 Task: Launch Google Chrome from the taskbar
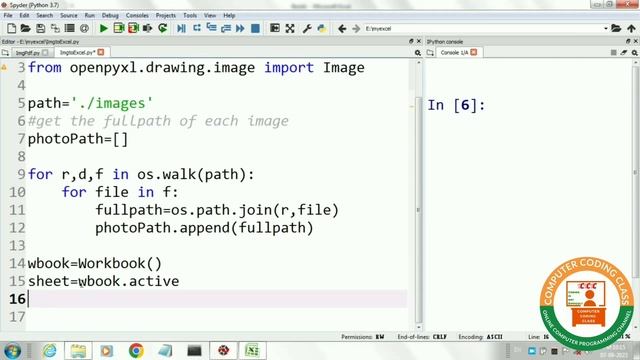coord(136,351)
